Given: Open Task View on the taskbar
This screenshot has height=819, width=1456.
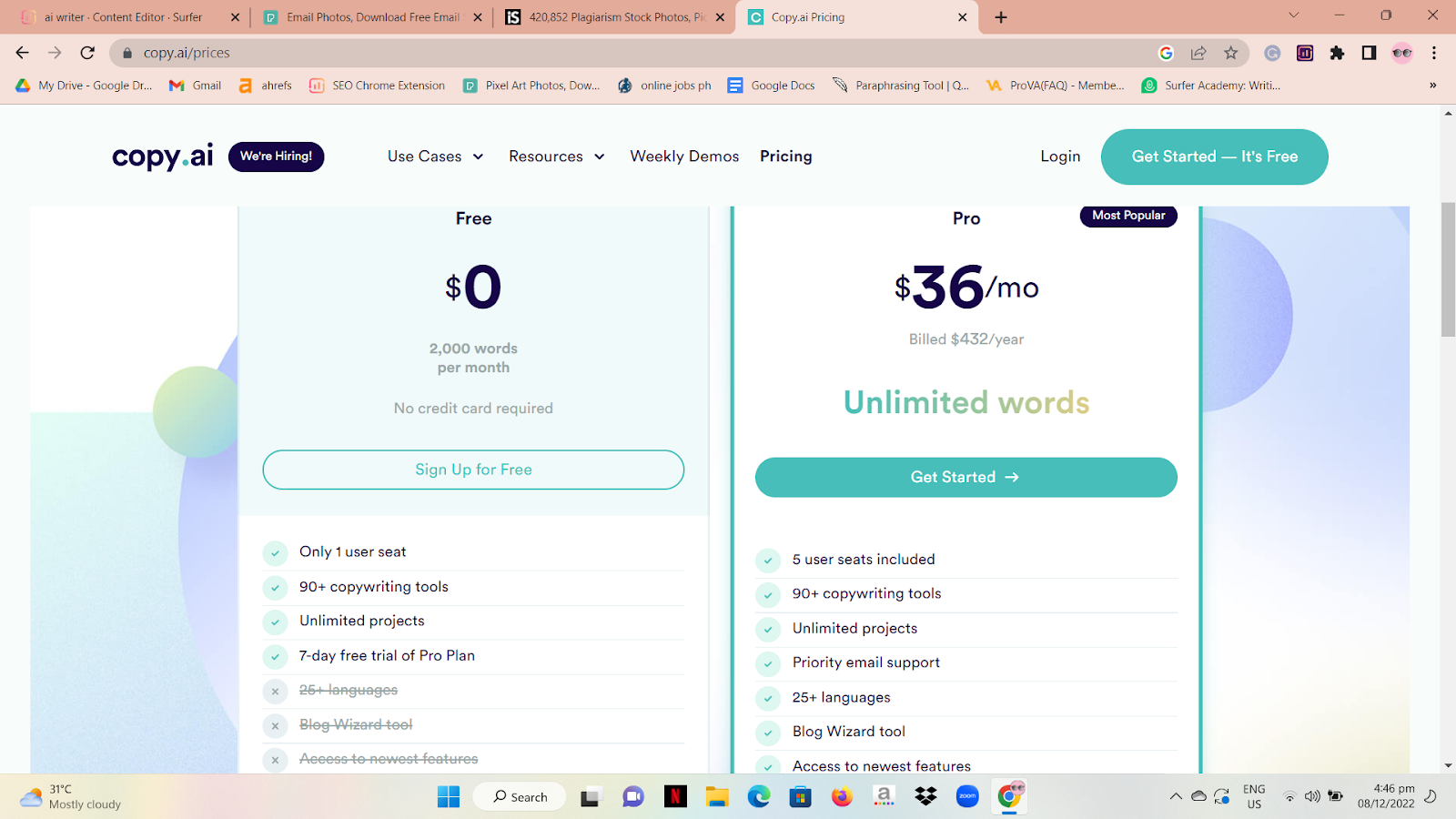Looking at the screenshot, I should pyautogui.click(x=591, y=797).
